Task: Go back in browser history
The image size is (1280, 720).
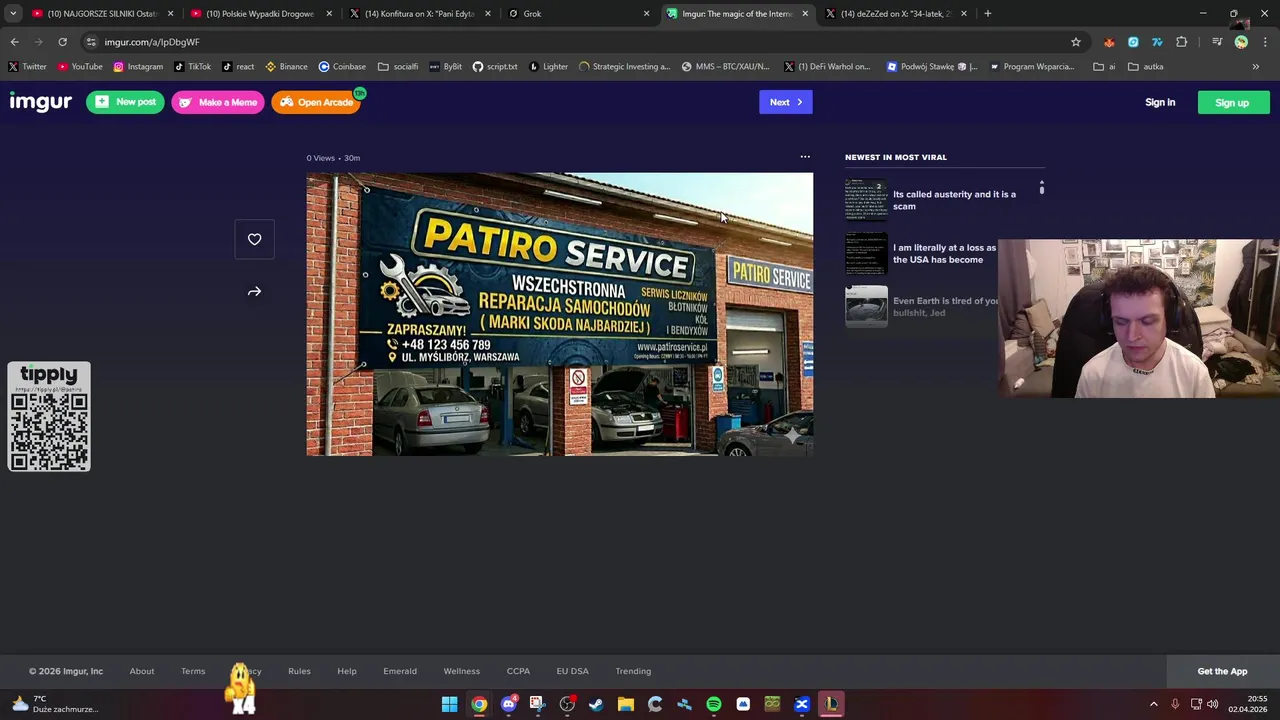Action: click(x=15, y=42)
